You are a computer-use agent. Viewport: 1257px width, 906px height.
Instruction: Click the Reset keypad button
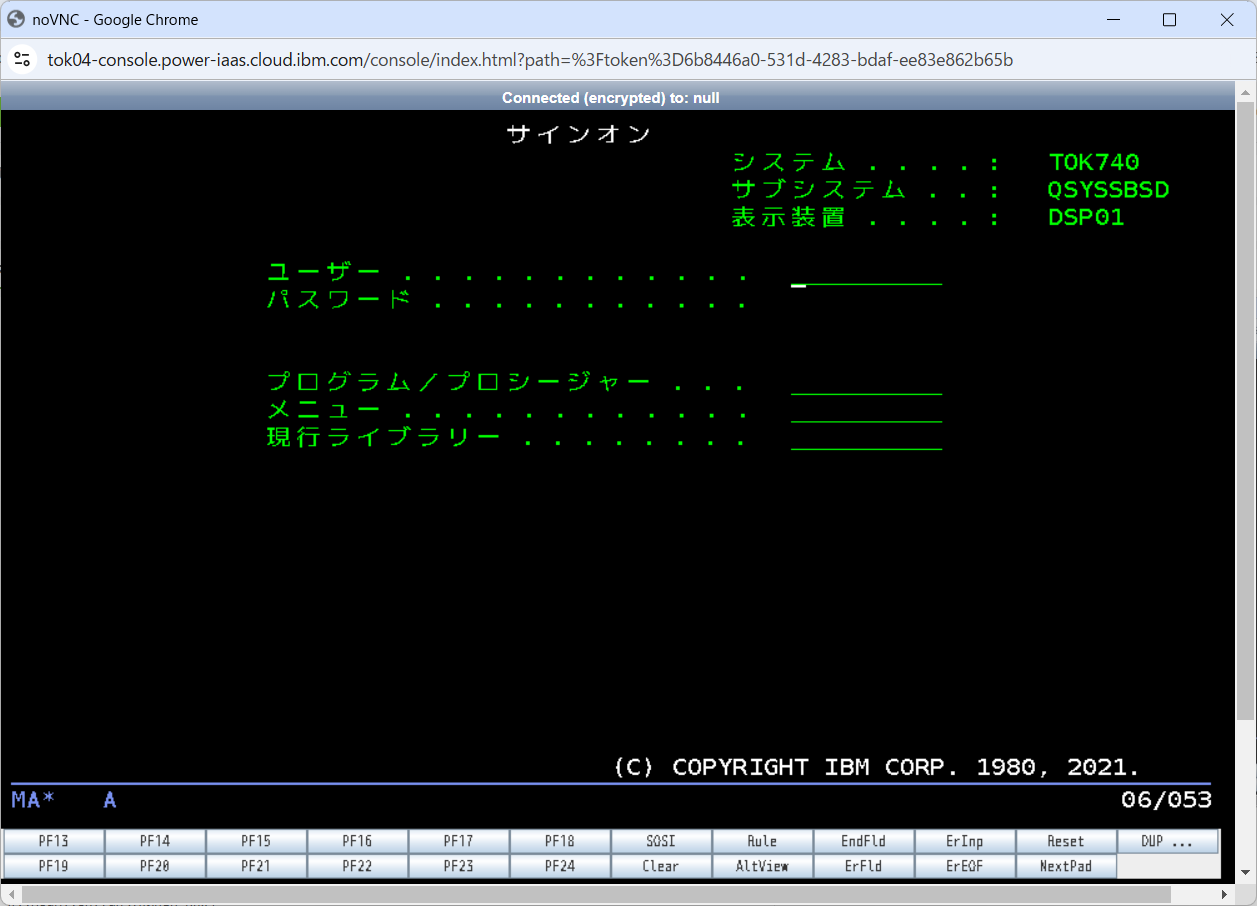[x=1066, y=841]
